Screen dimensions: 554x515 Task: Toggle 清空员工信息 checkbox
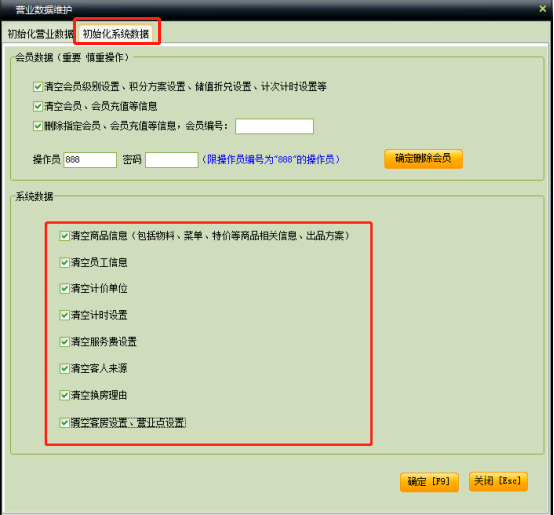(64, 262)
